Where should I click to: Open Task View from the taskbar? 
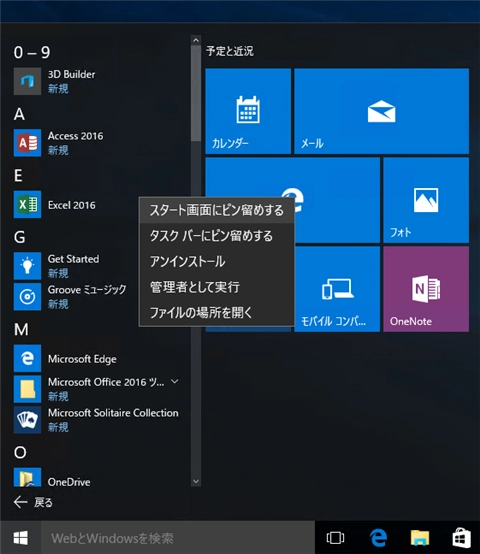pos(335,538)
